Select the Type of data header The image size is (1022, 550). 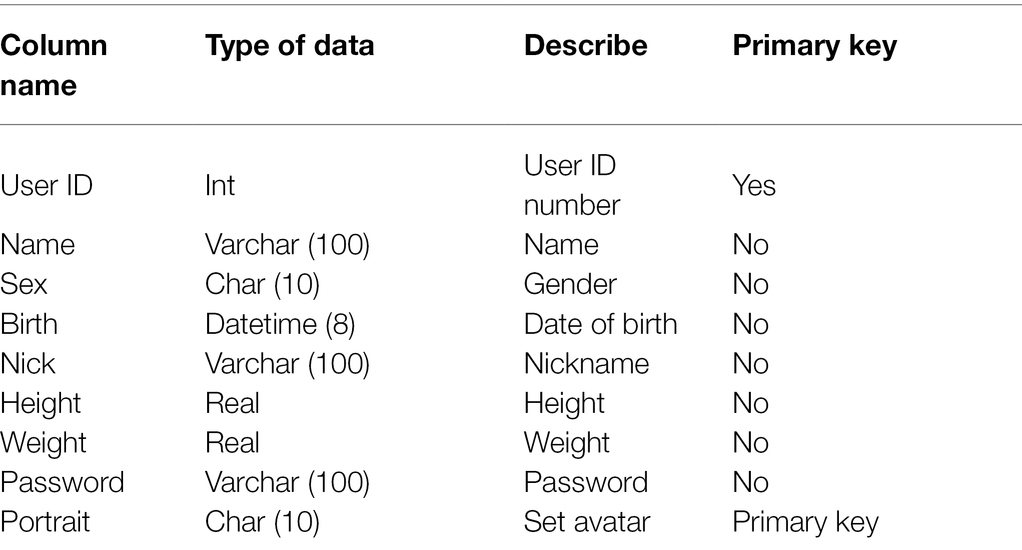tap(289, 46)
